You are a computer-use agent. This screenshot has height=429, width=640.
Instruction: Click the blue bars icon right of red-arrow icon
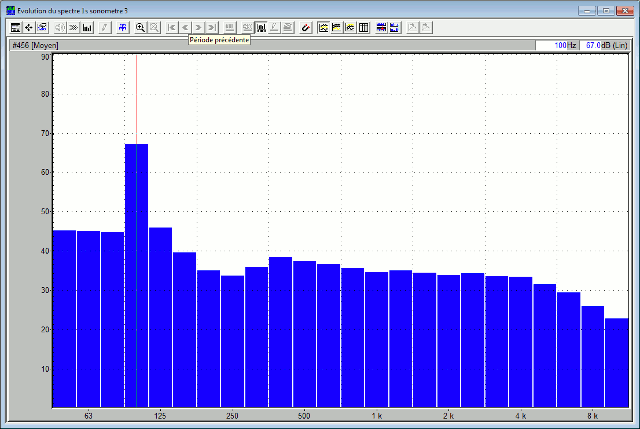(x=394, y=27)
